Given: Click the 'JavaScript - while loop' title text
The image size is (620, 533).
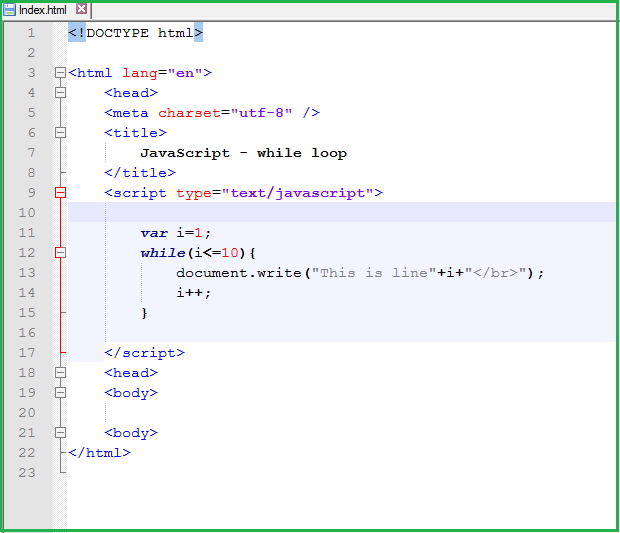Looking at the screenshot, I should click(244, 153).
